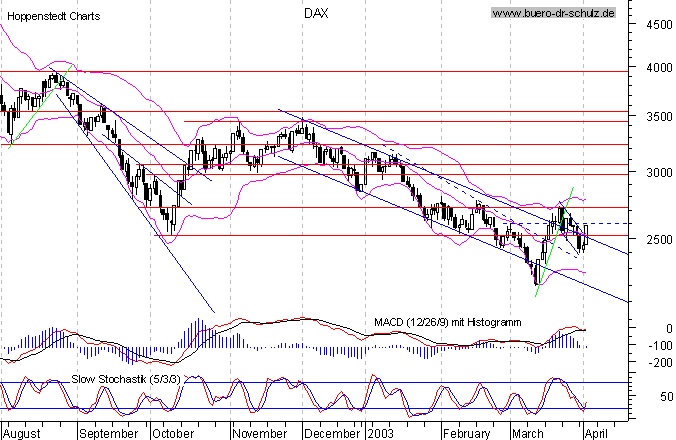The image size is (676, 440).
Task: Click the -200 MACD axis value
Action: (660, 363)
